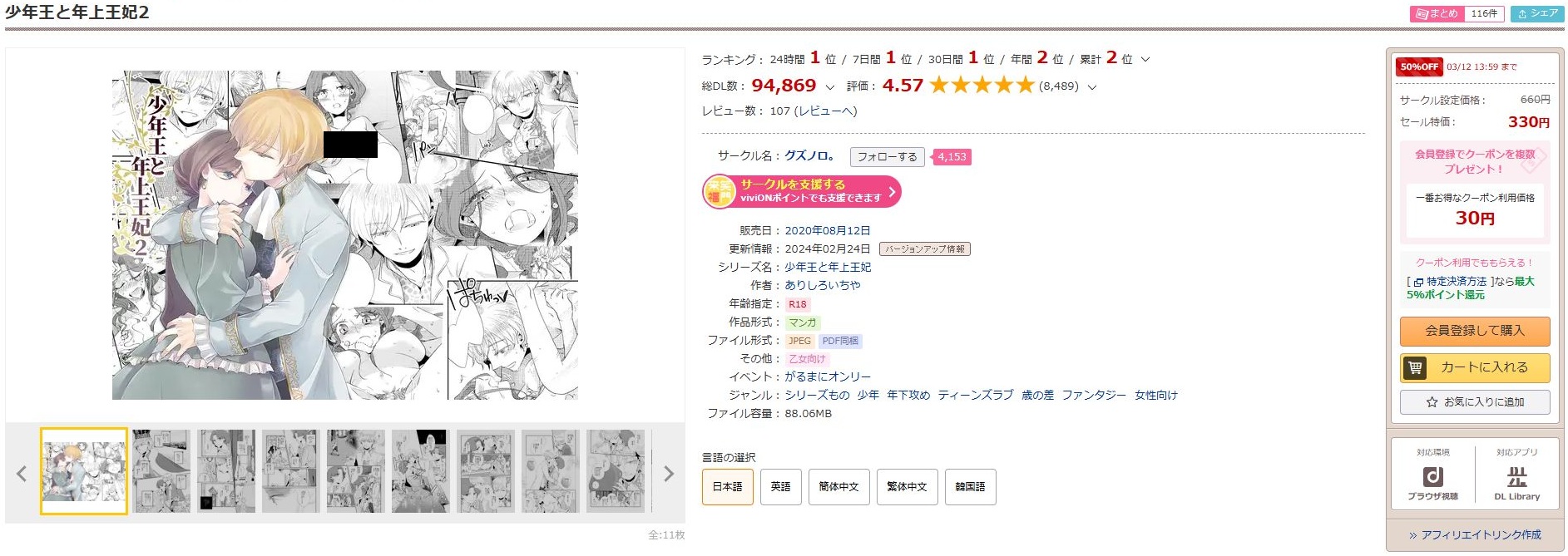Viewport: 1568px width, 556px height.
Task: Open the ファンタジー genre tag
Action: pos(1094,396)
